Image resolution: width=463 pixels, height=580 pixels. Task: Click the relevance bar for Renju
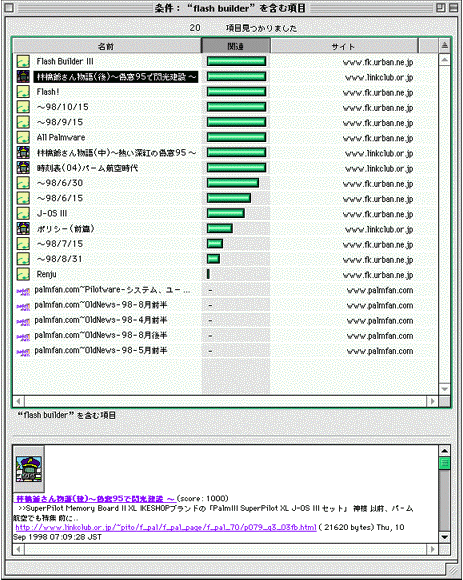[x=209, y=274]
